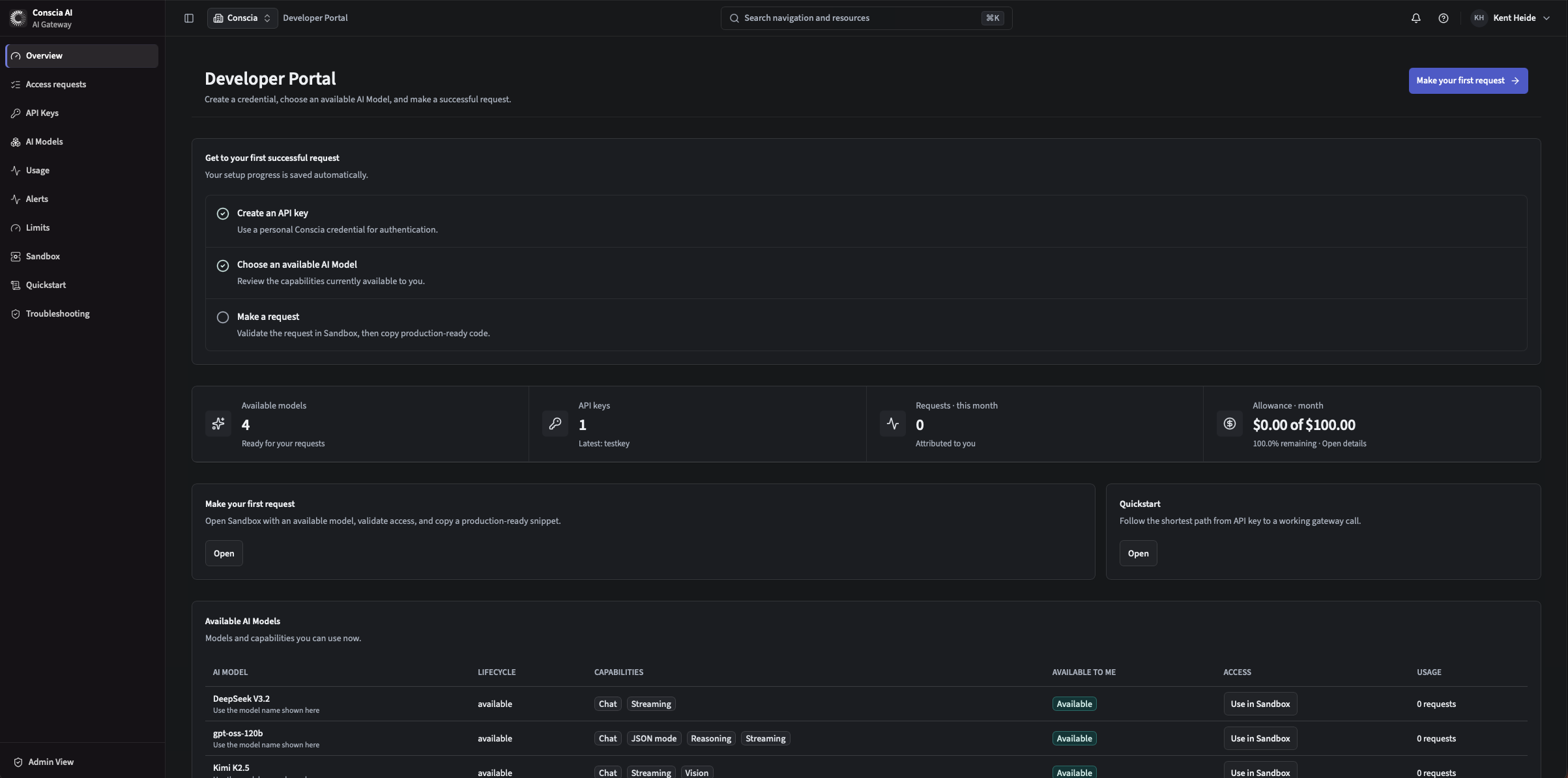Screen dimensions: 1568x778
Task: Click the Conscia AI logo
Action: (18, 18)
